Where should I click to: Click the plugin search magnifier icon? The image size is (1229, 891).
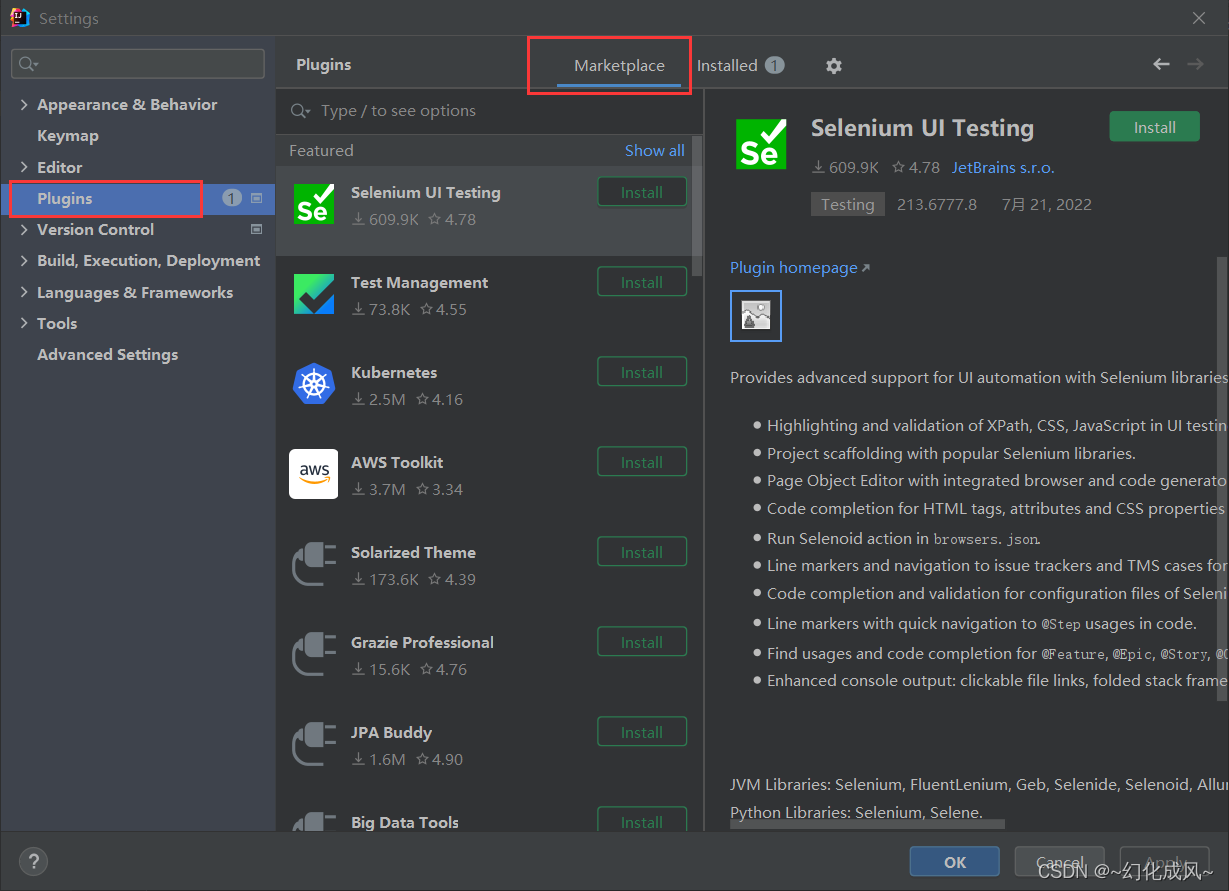tap(299, 111)
